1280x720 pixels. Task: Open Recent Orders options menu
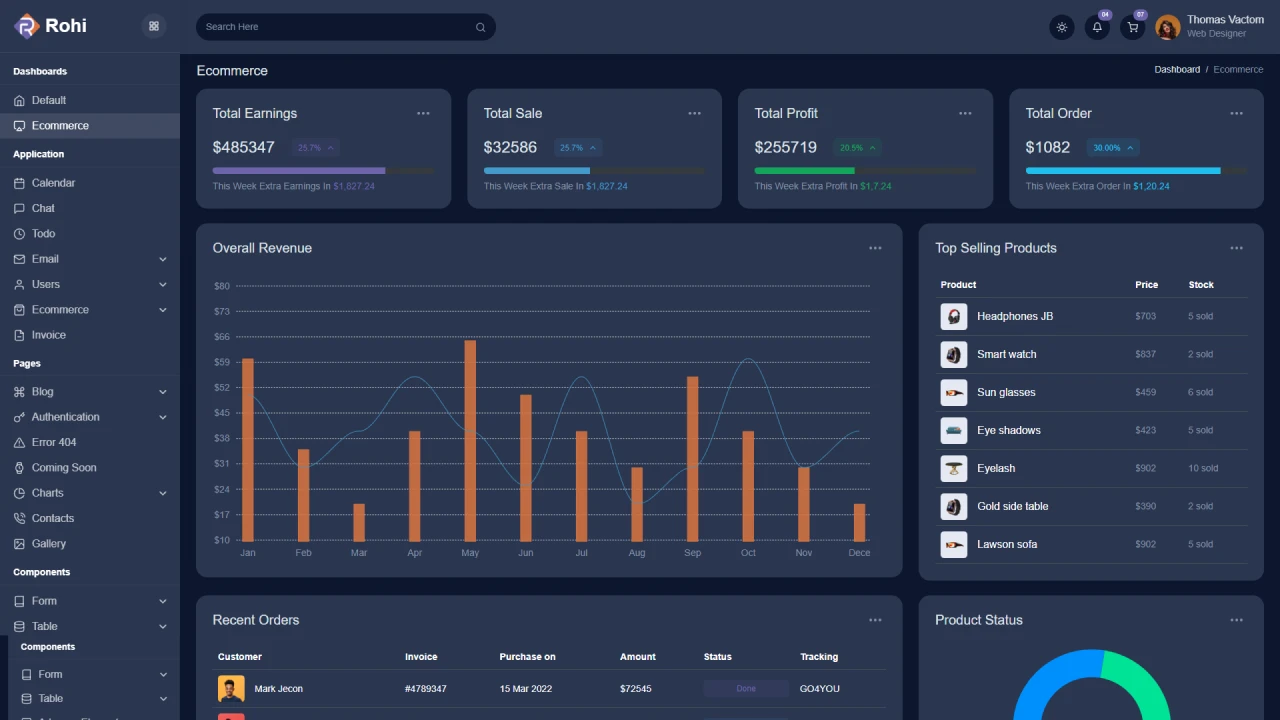875,620
